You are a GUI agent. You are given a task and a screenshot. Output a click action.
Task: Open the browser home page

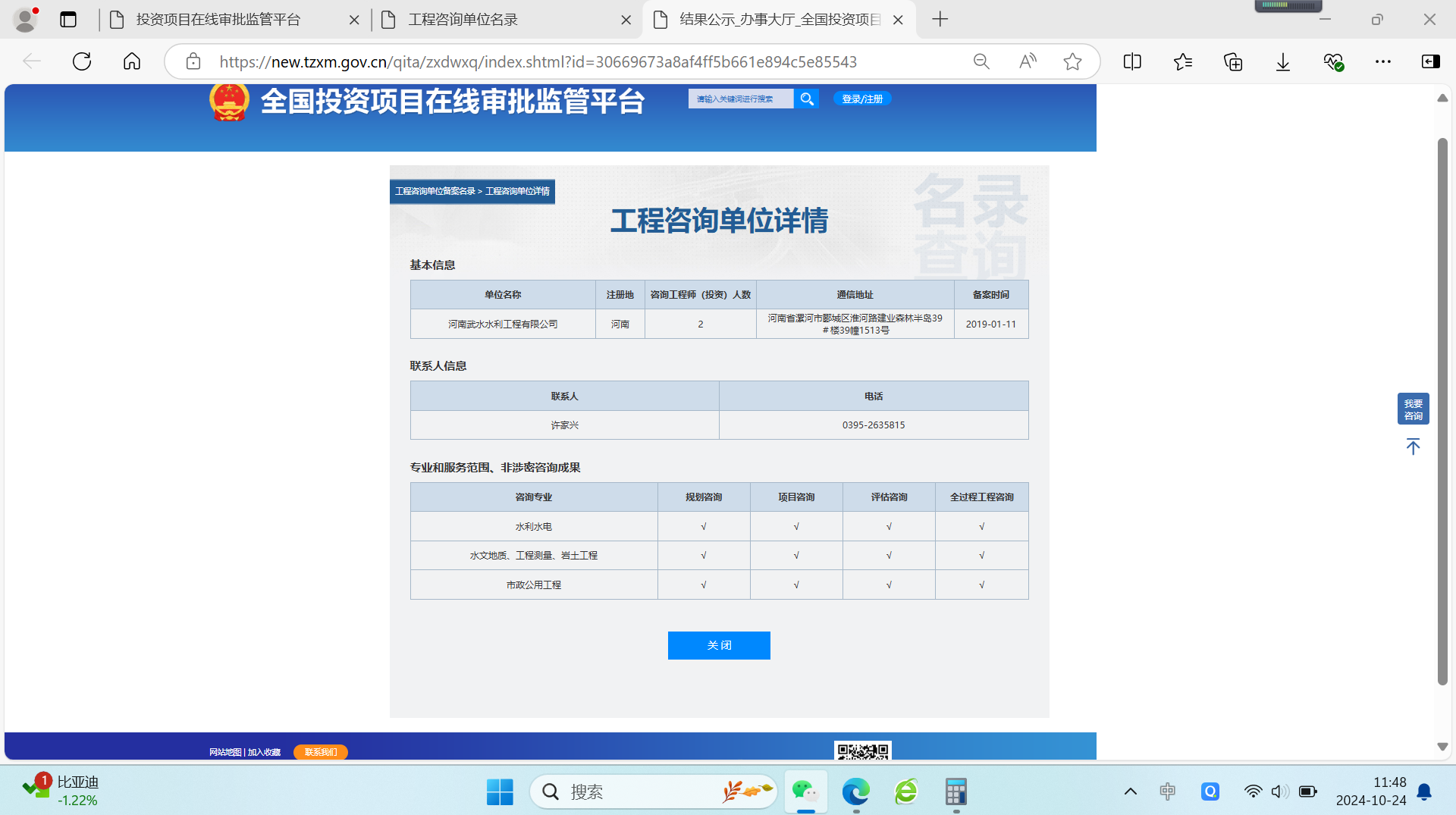(x=131, y=61)
